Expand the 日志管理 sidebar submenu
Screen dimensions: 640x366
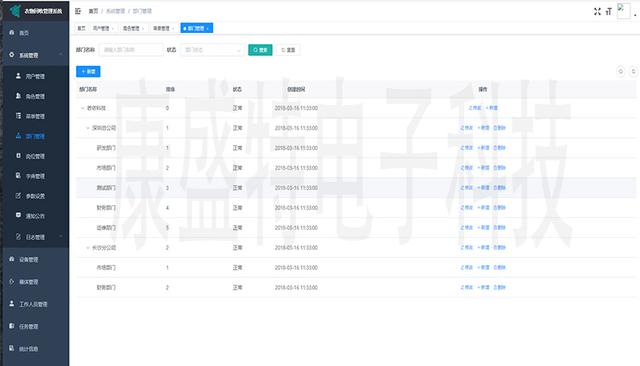click(x=35, y=237)
